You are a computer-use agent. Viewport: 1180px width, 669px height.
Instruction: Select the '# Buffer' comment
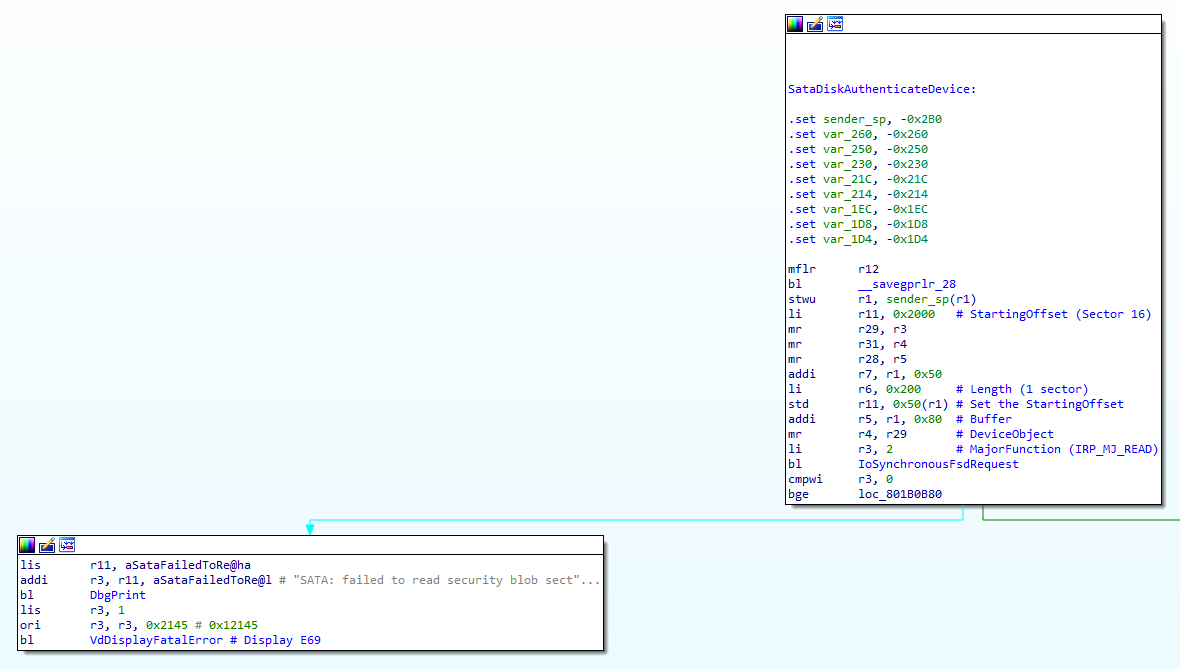984,419
